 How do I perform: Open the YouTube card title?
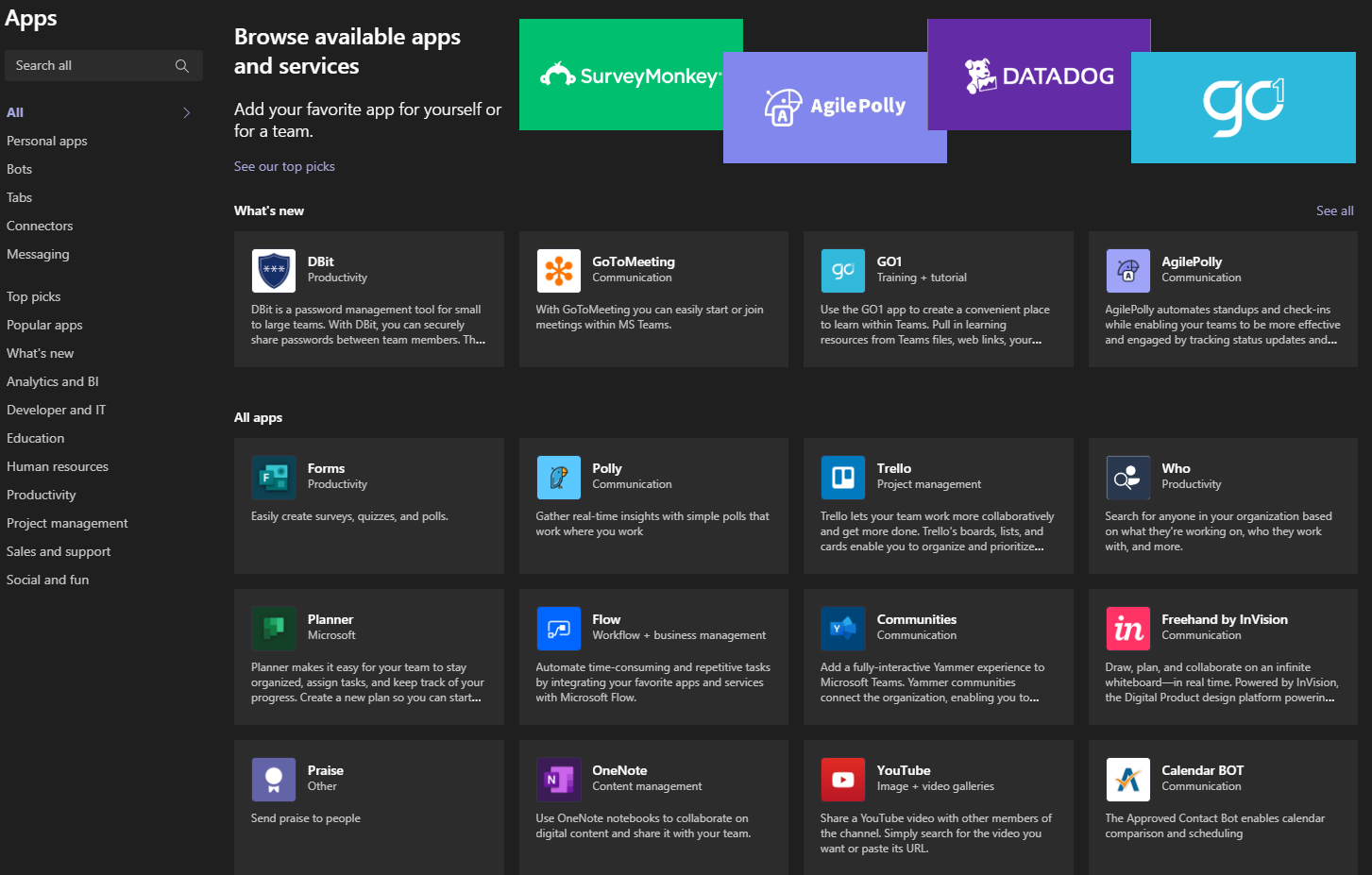(x=904, y=770)
